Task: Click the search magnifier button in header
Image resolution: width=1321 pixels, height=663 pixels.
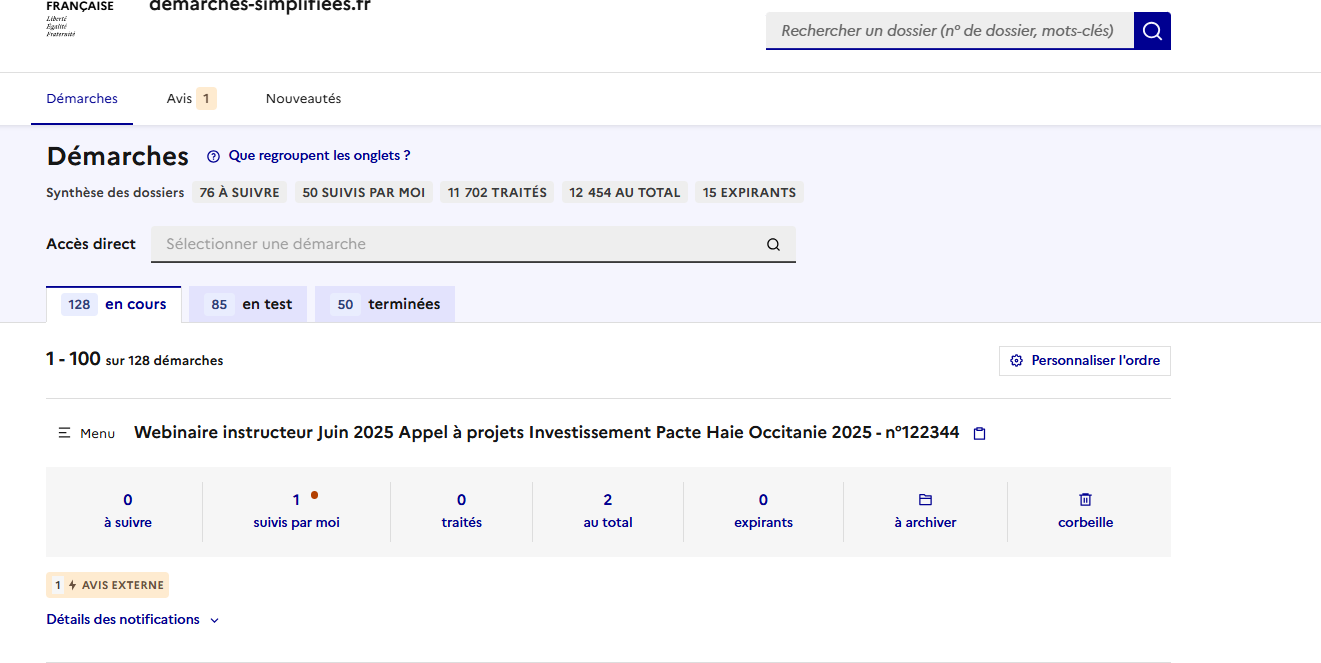Action: (x=1152, y=31)
